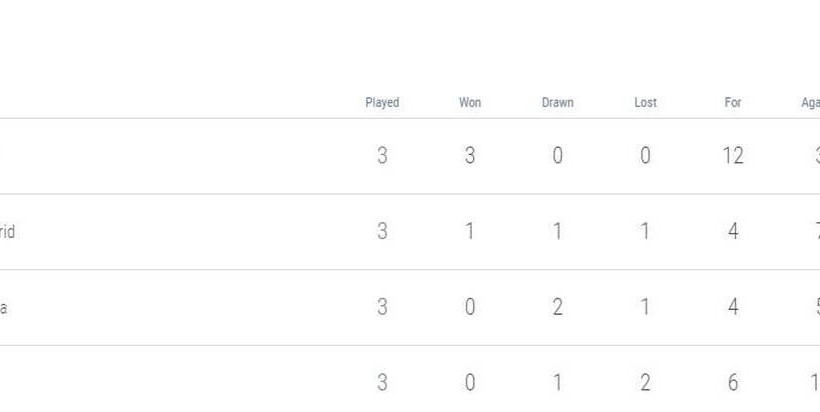Viewport: 820px width, 412px height.
Task: Sort by the Won column header
Action: pyautogui.click(x=470, y=103)
